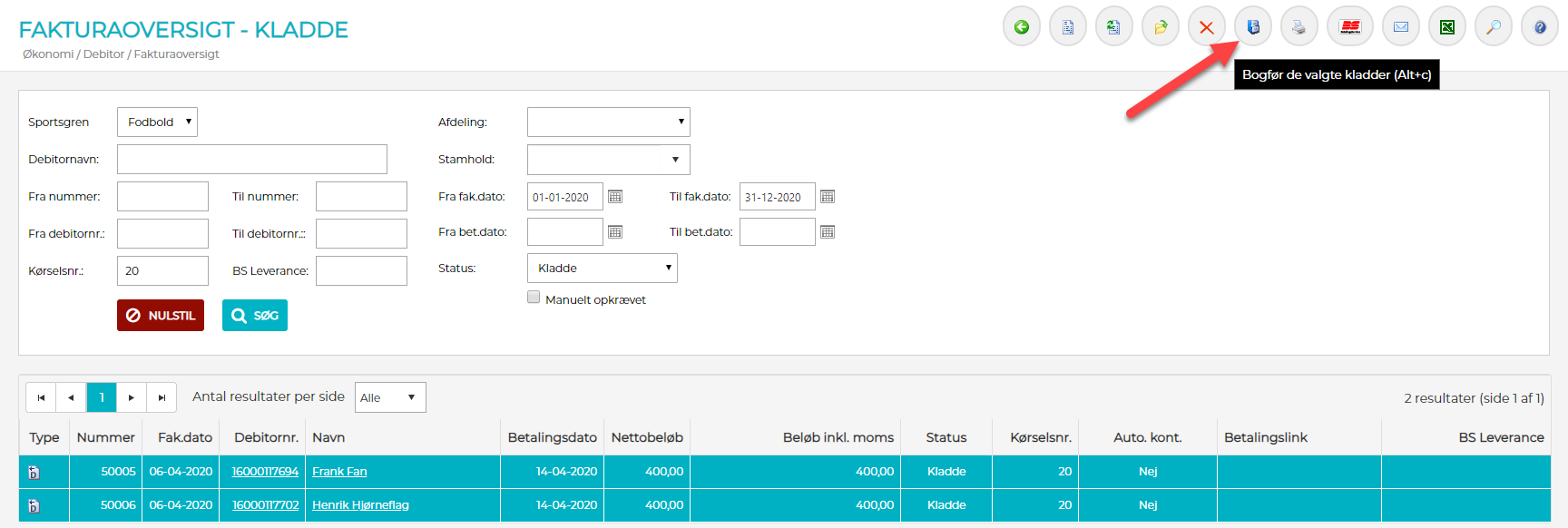Go to Debitor in the breadcrumb
The width and height of the screenshot is (1568, 528).
click(x=103, y=54)
